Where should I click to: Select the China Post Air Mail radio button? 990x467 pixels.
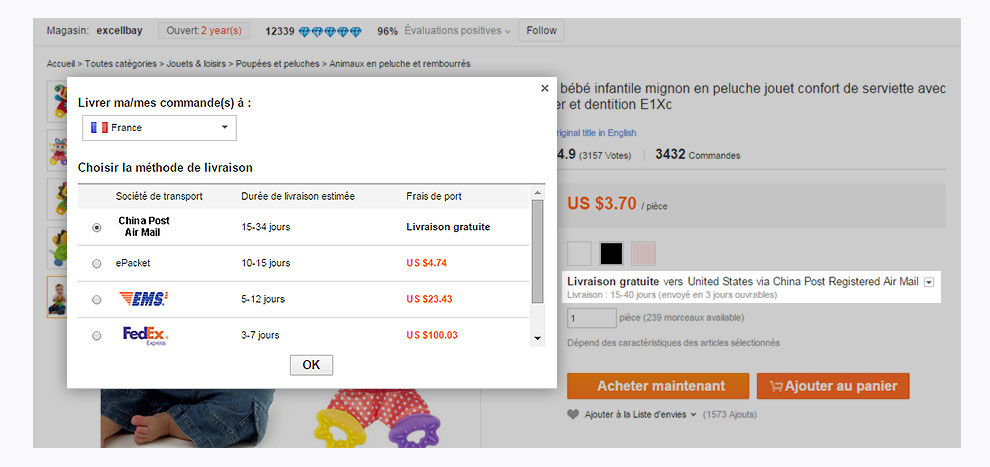97,227
